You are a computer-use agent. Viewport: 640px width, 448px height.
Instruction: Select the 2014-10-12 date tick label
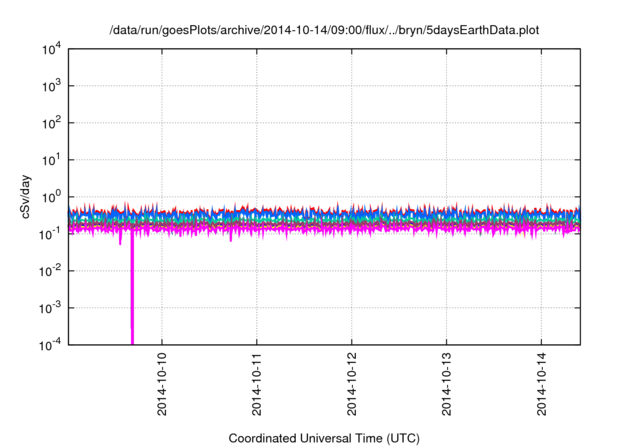coord(352,383)
